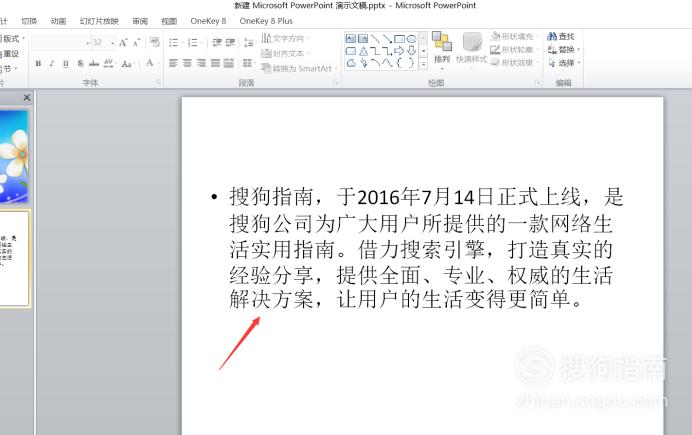The width and height of the screenshot is (692, 435).
Task: Expand the Line Spacing options
Action: tap(249, 42)
